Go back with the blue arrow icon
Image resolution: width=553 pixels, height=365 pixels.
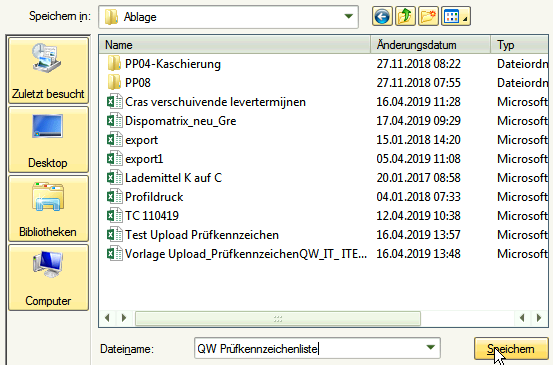coord(382,16)
